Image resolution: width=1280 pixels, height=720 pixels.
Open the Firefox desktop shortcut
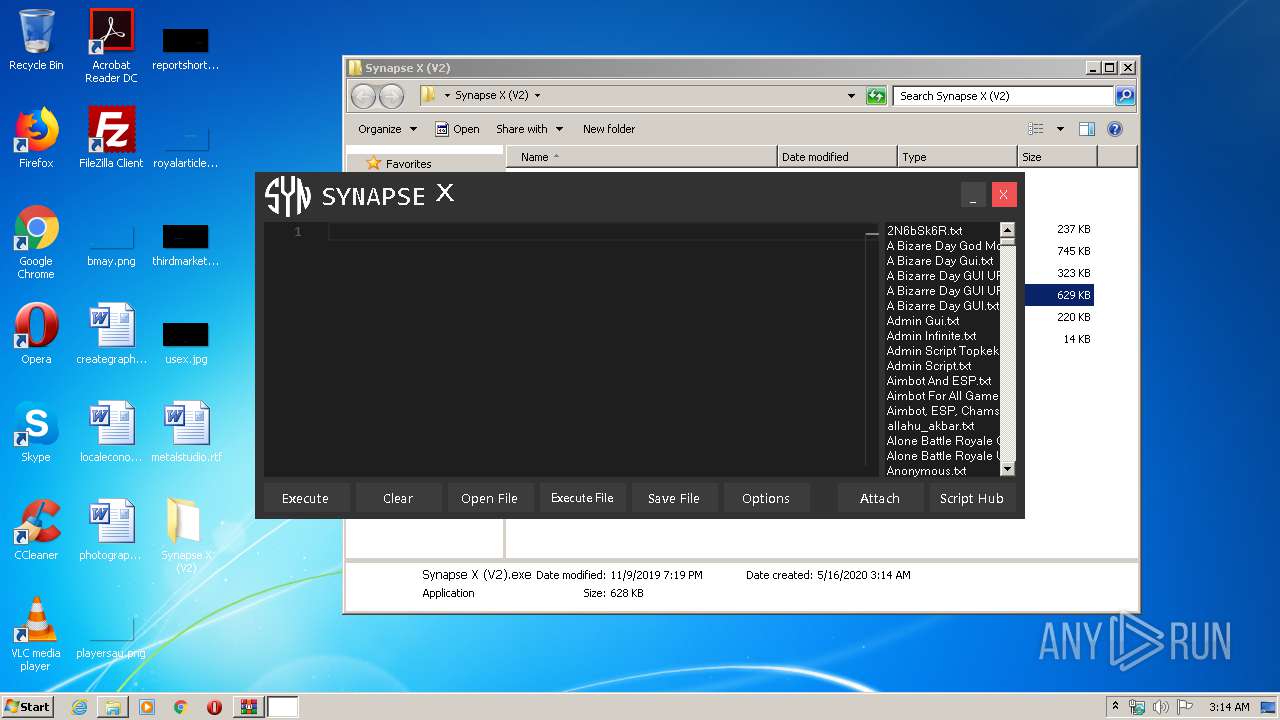click(36, 137)
